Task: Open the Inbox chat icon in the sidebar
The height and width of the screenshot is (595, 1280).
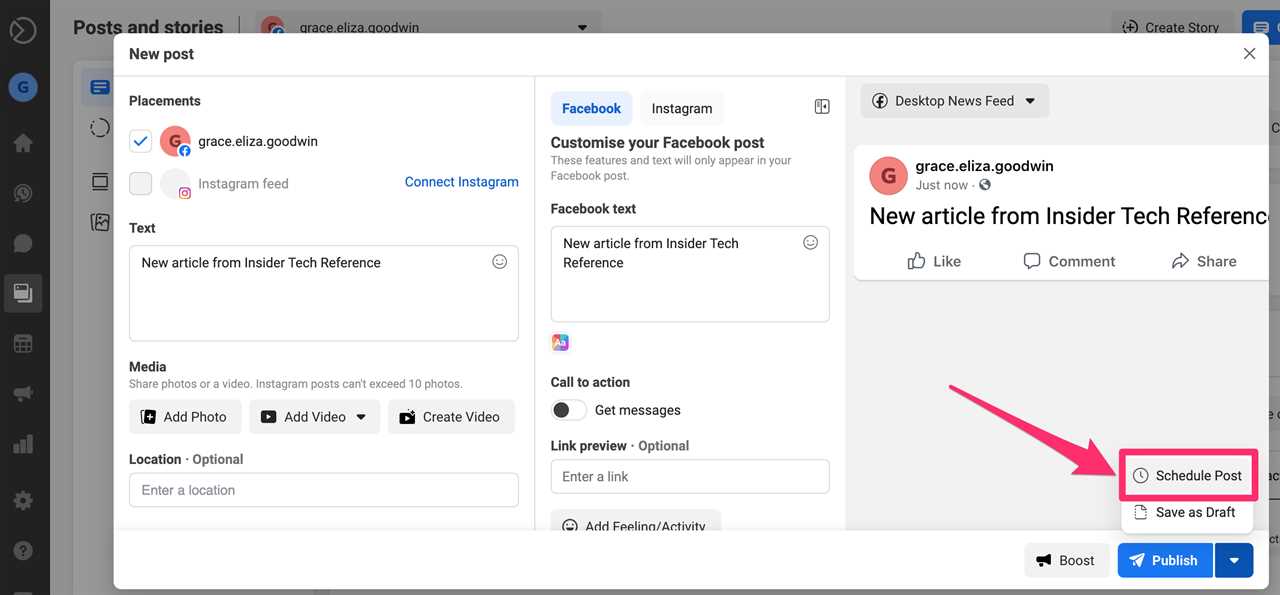Action: [23, 242]
